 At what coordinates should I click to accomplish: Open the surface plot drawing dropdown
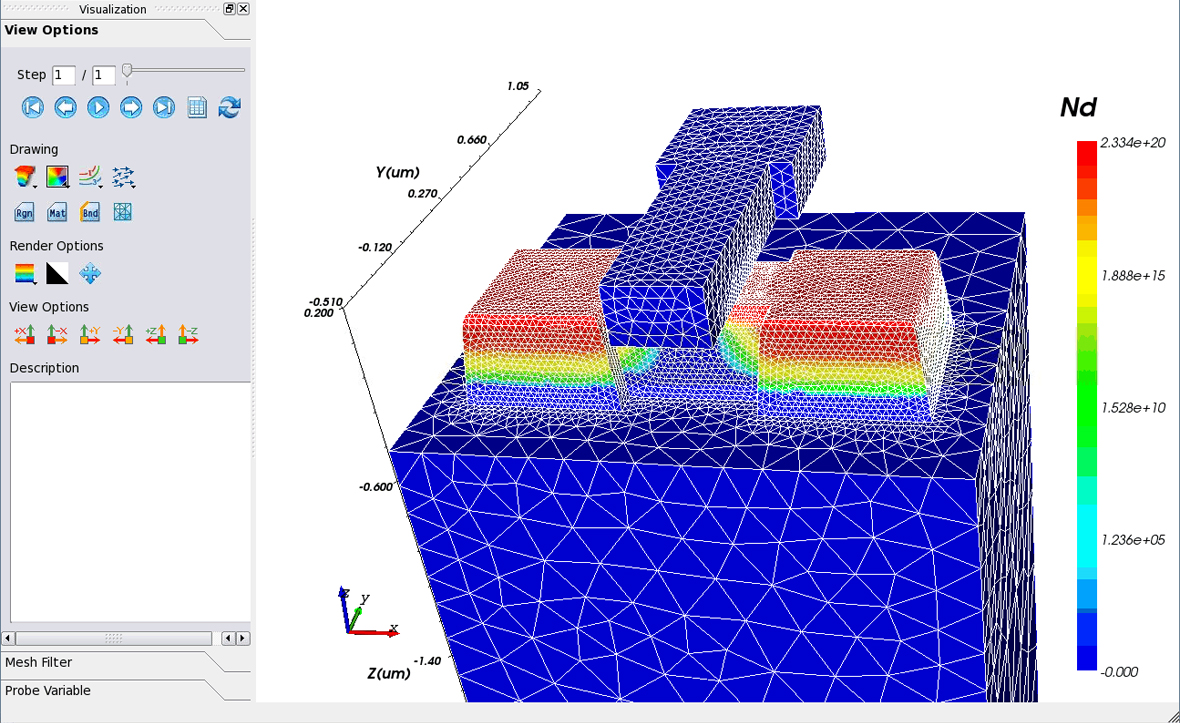25,178
